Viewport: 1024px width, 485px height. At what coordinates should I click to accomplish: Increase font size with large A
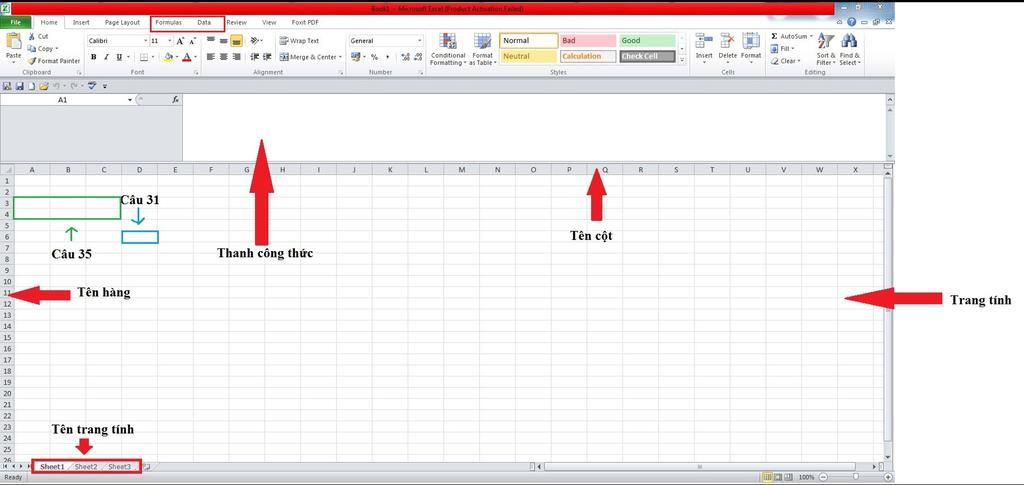tap(180, 41)
